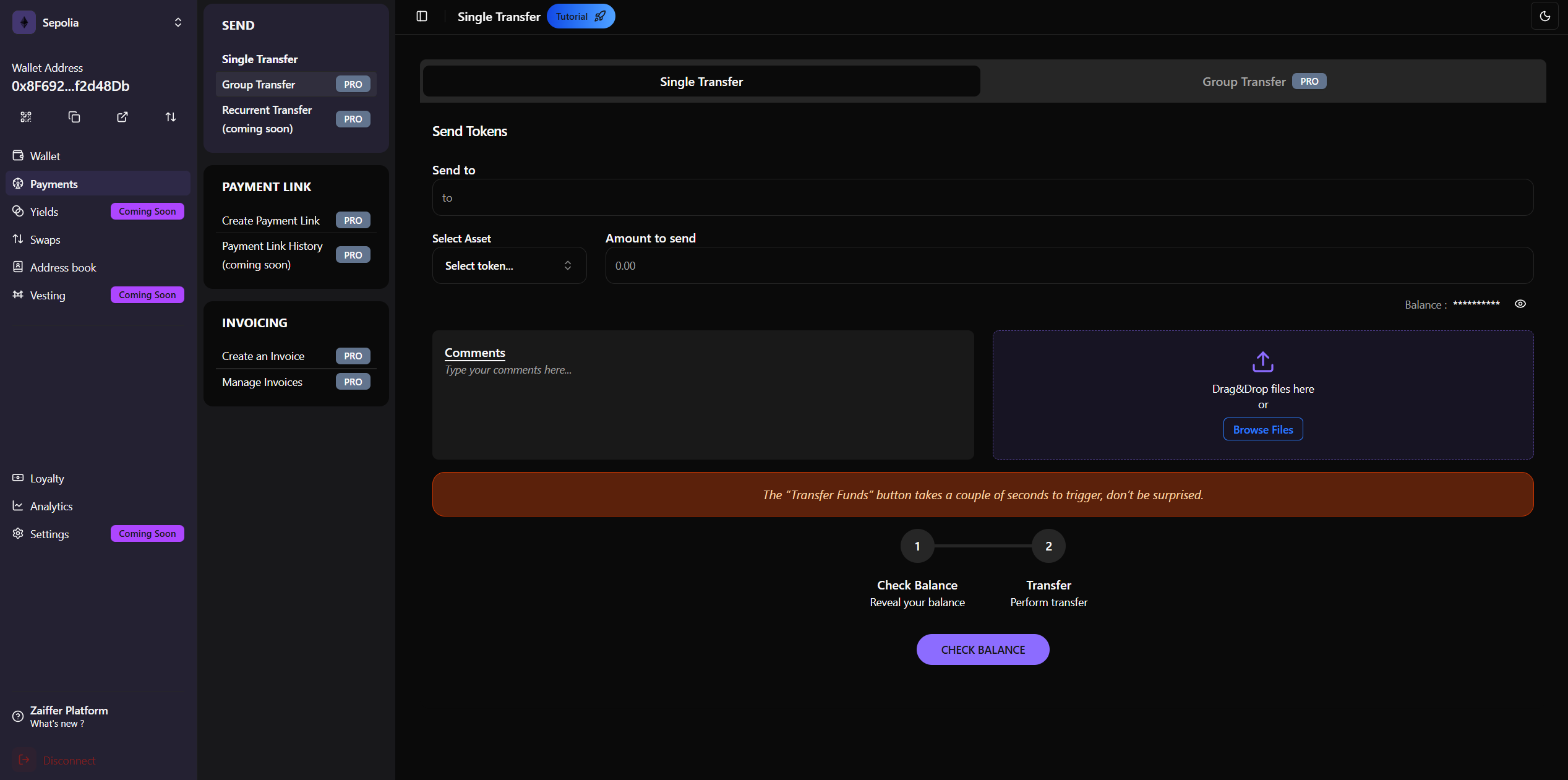
Task: Toggle dark mode moon button
Action: point(1544,17)
